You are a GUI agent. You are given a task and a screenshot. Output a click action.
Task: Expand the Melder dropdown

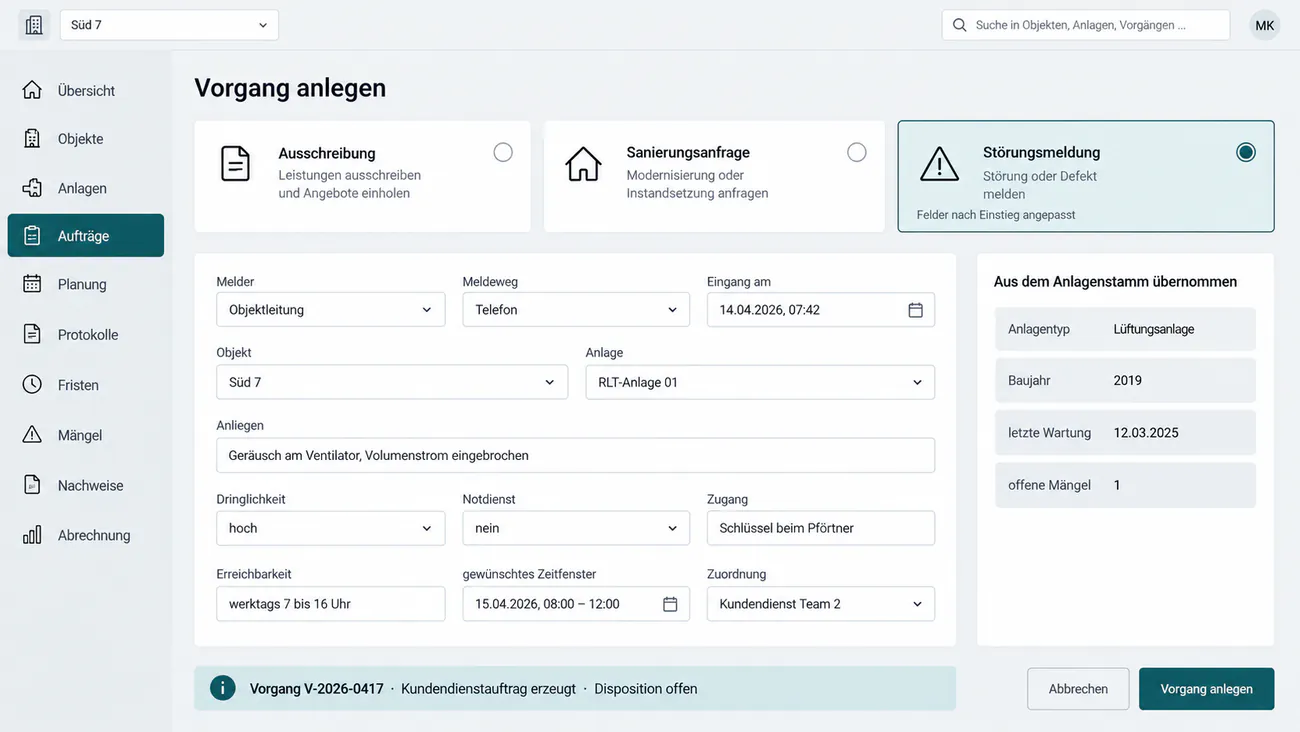tap(331, 310)
